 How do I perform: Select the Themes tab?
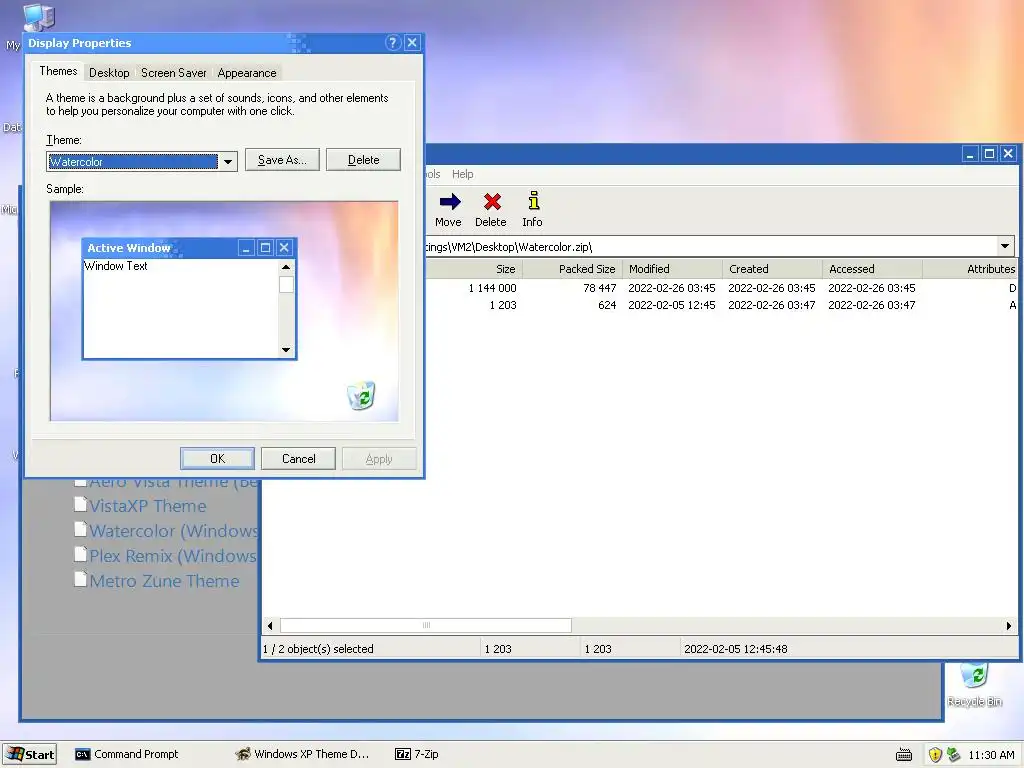tap(58, 71)
